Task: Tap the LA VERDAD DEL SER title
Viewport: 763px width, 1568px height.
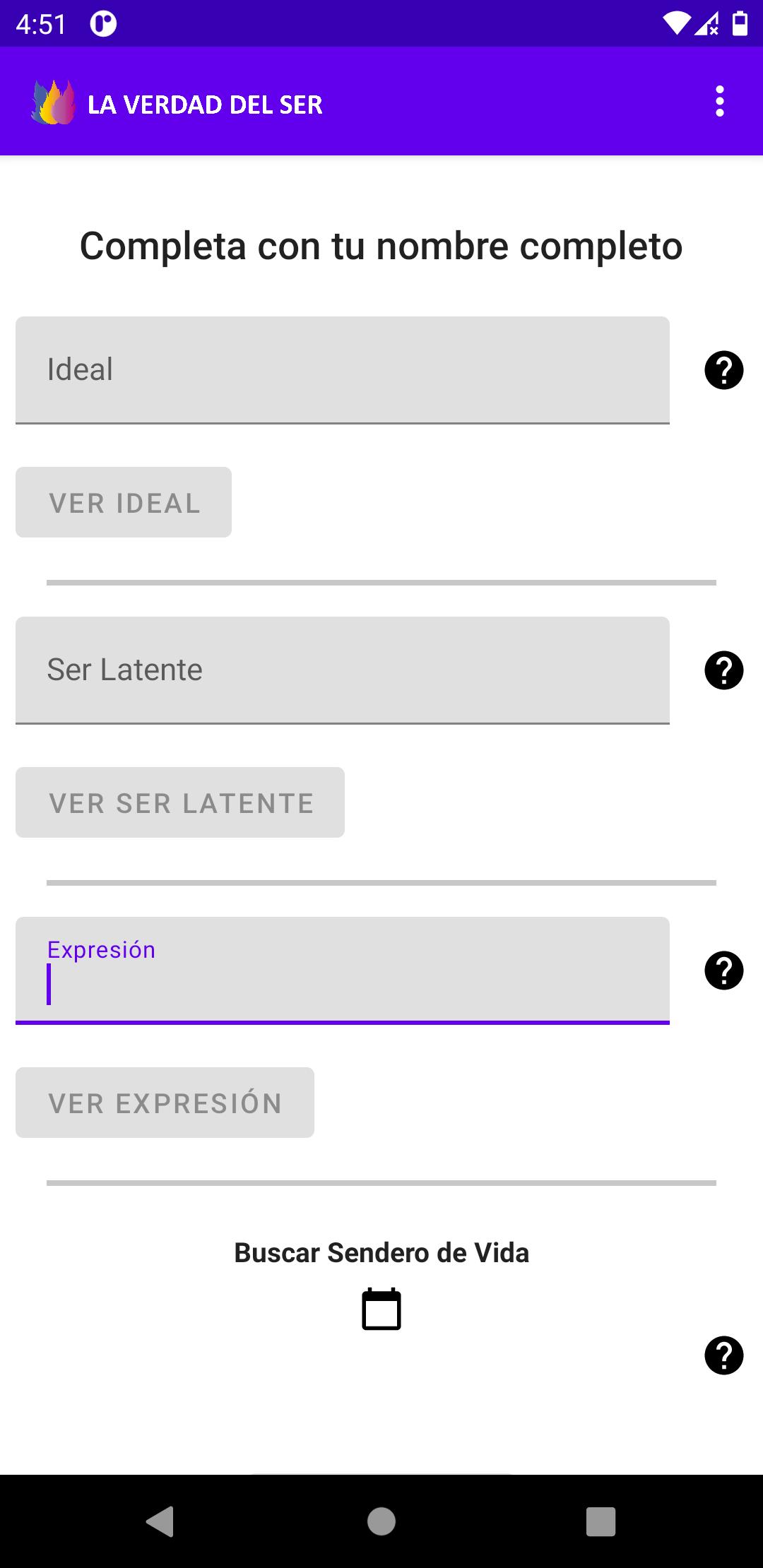Action: tap(205, 105)
